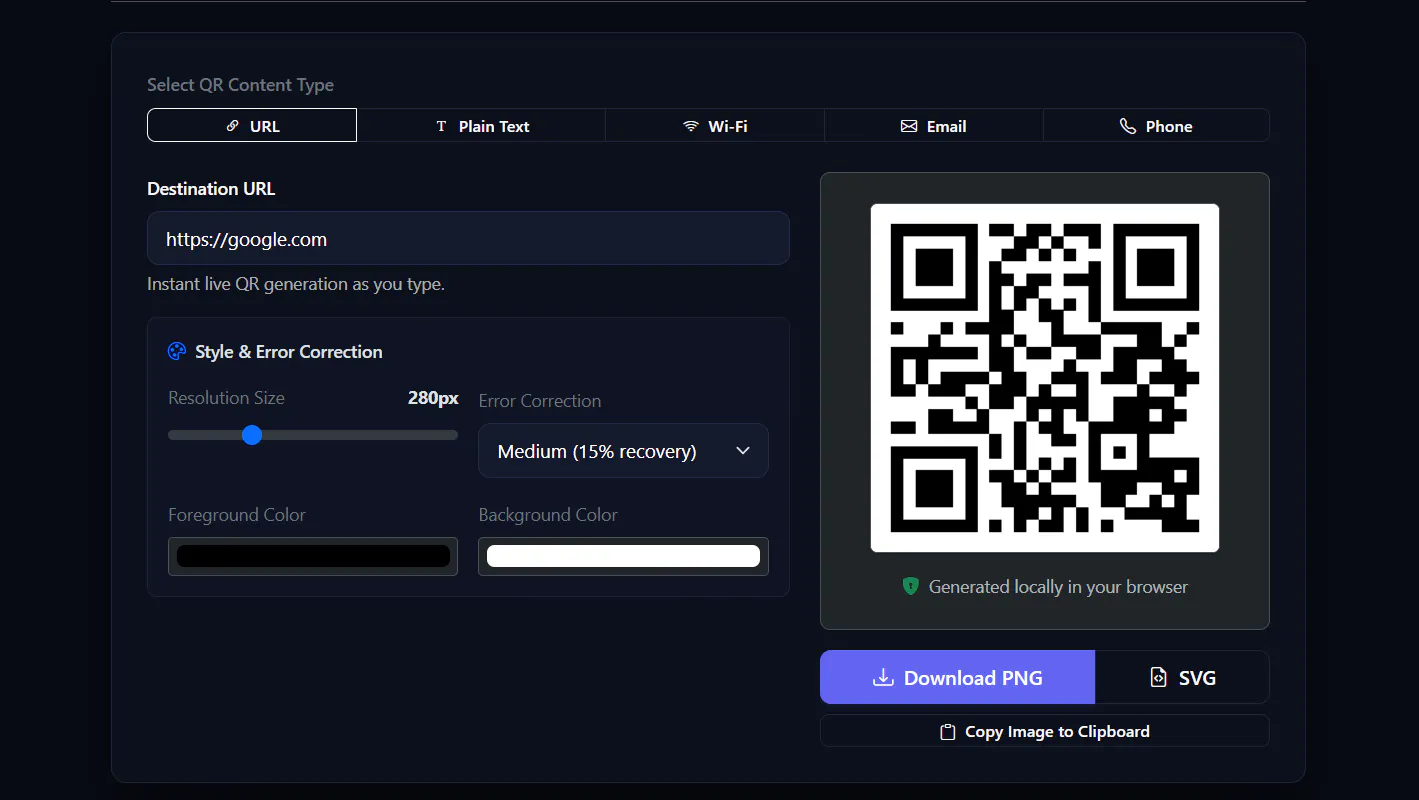Click the text T icon beside Plain Text
This screenshot has width=1419, height=800.
click(x=441, y=126)
